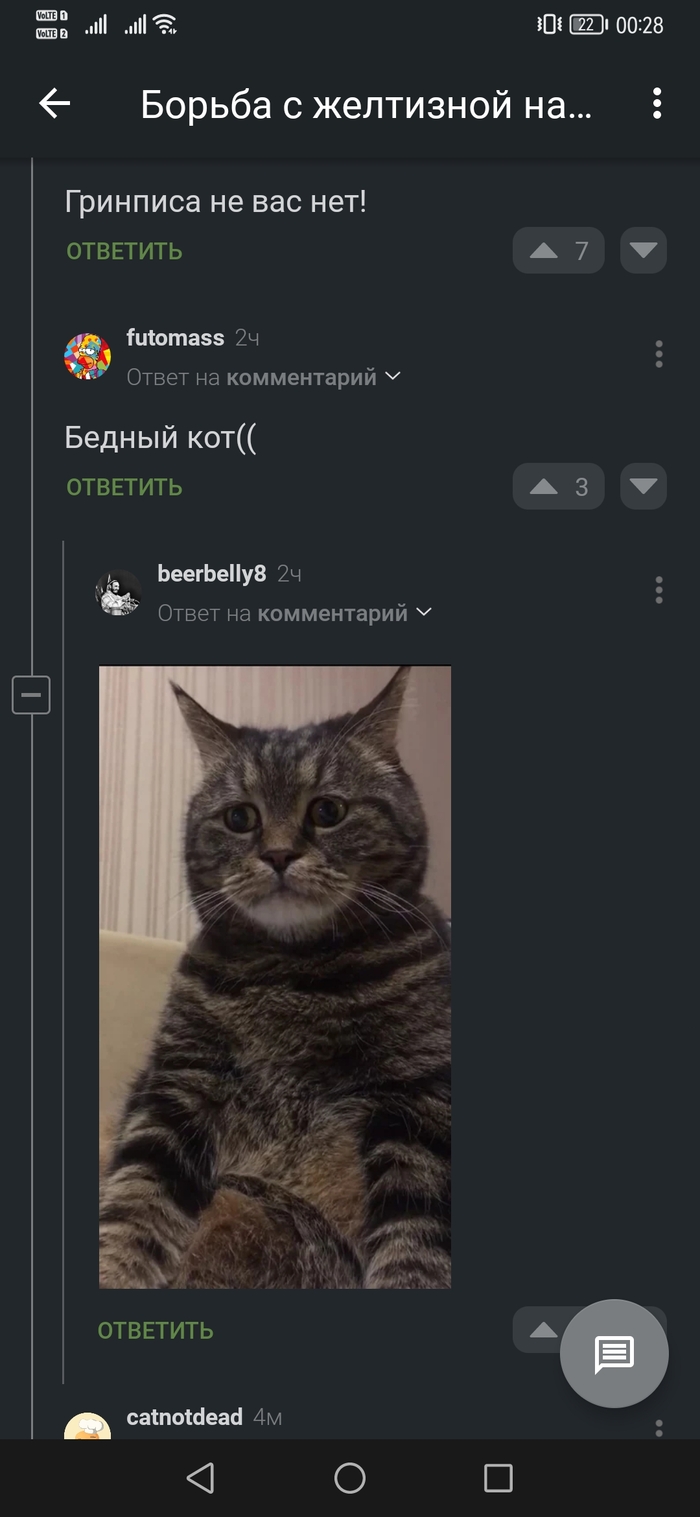
Task: Upvote futomass's "Бедный кот((" comment
Action: pyautogui.click(x=558, y=487)
